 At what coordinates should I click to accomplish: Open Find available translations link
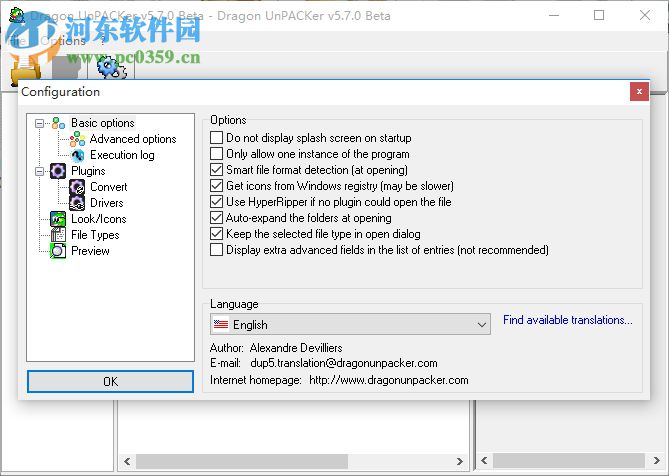coord(567,320)
